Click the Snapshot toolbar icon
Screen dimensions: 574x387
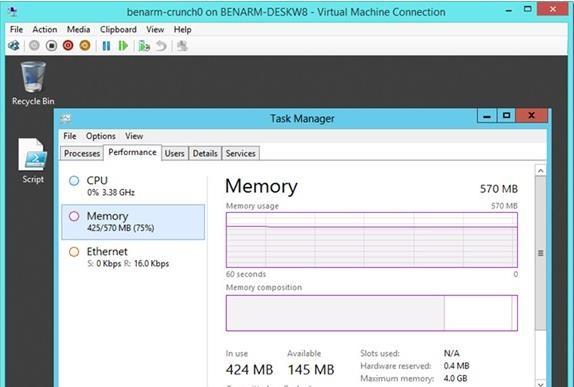point(144,46)
